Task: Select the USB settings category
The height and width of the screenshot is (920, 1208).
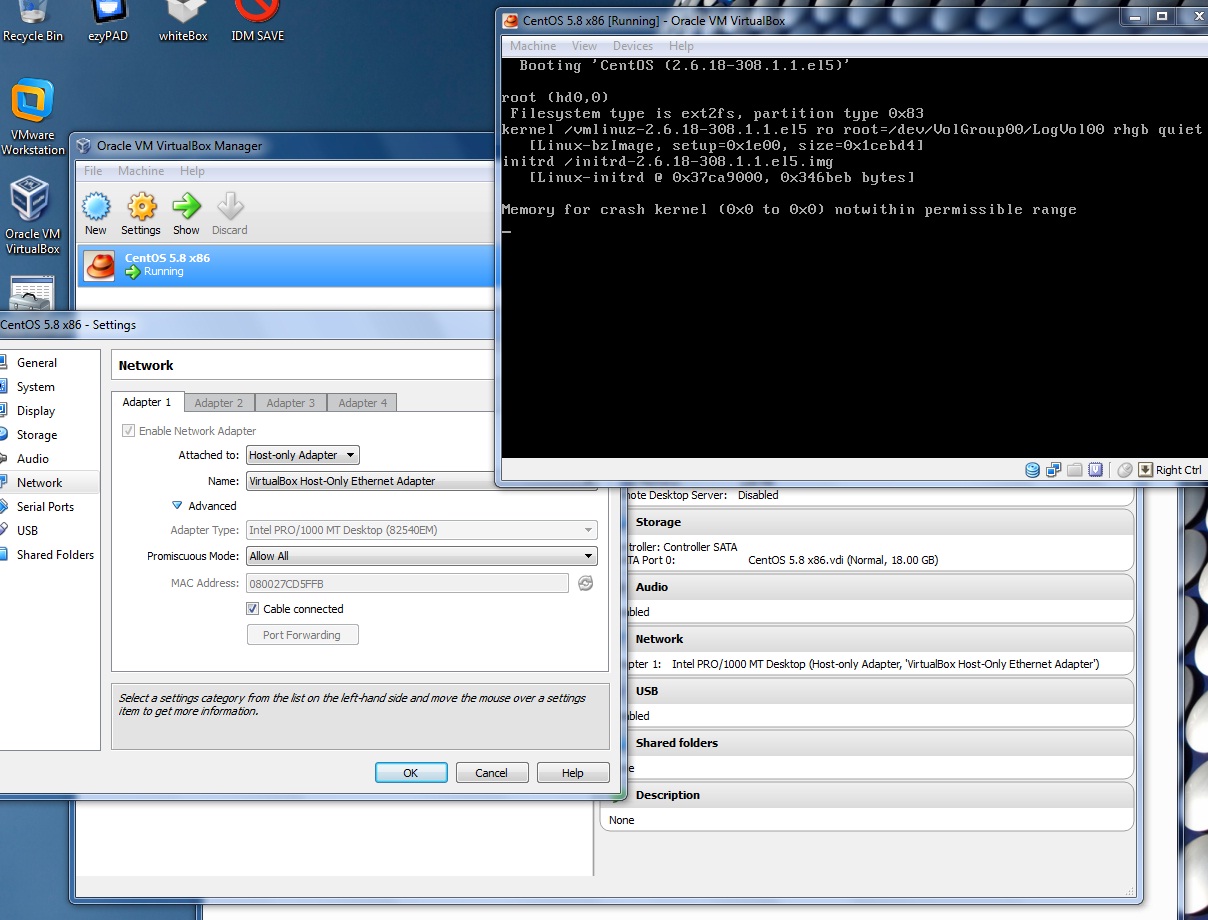Action: click(27, 531)
